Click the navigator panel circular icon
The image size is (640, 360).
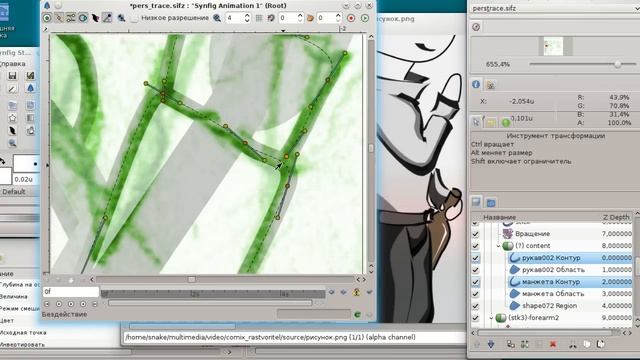476,27
